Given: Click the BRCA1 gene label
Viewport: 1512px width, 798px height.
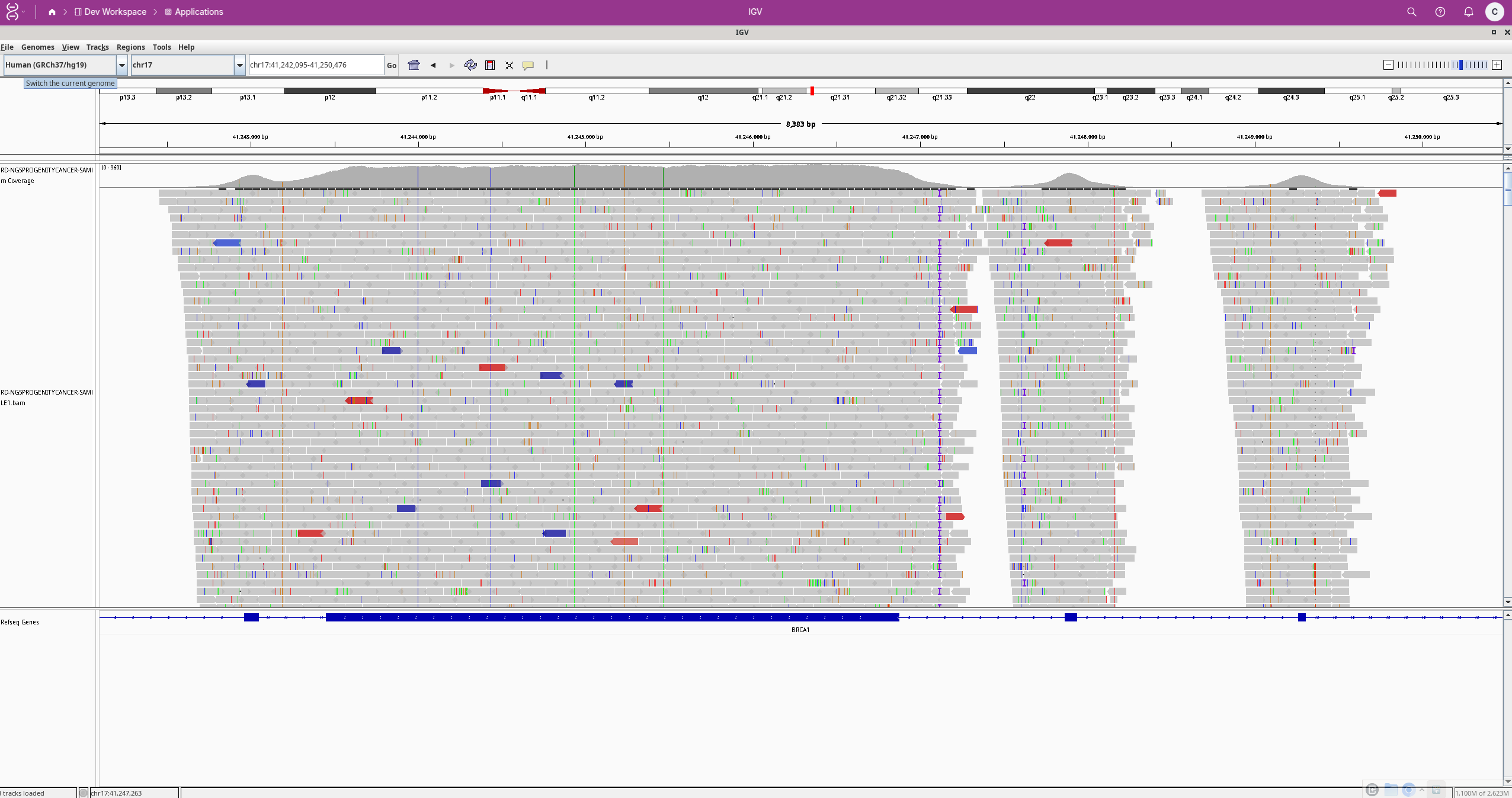Looking at the screenshot, I should click(800, 630).
